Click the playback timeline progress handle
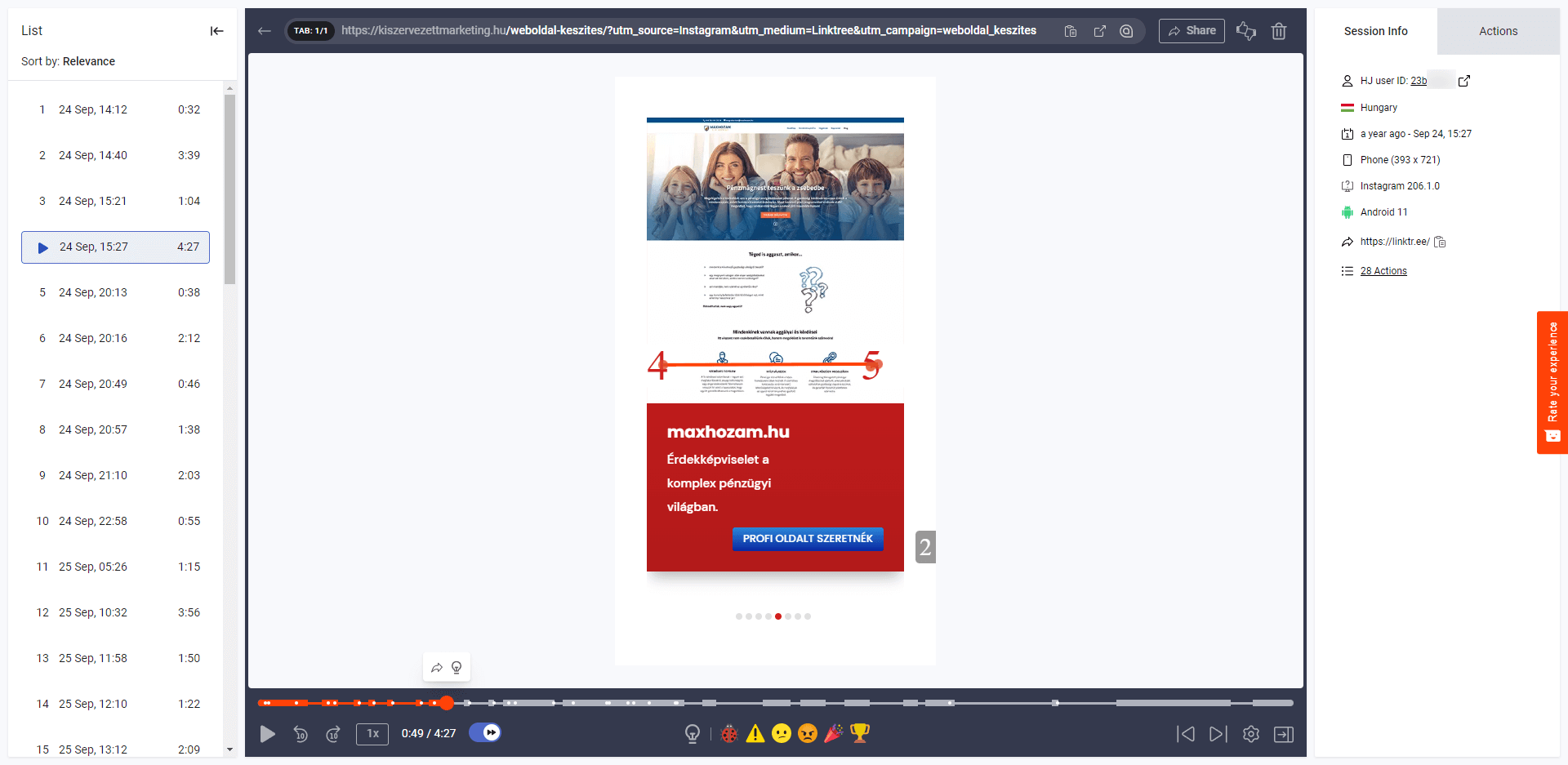This screenshot has width=1568, height=765. [447, 702]
